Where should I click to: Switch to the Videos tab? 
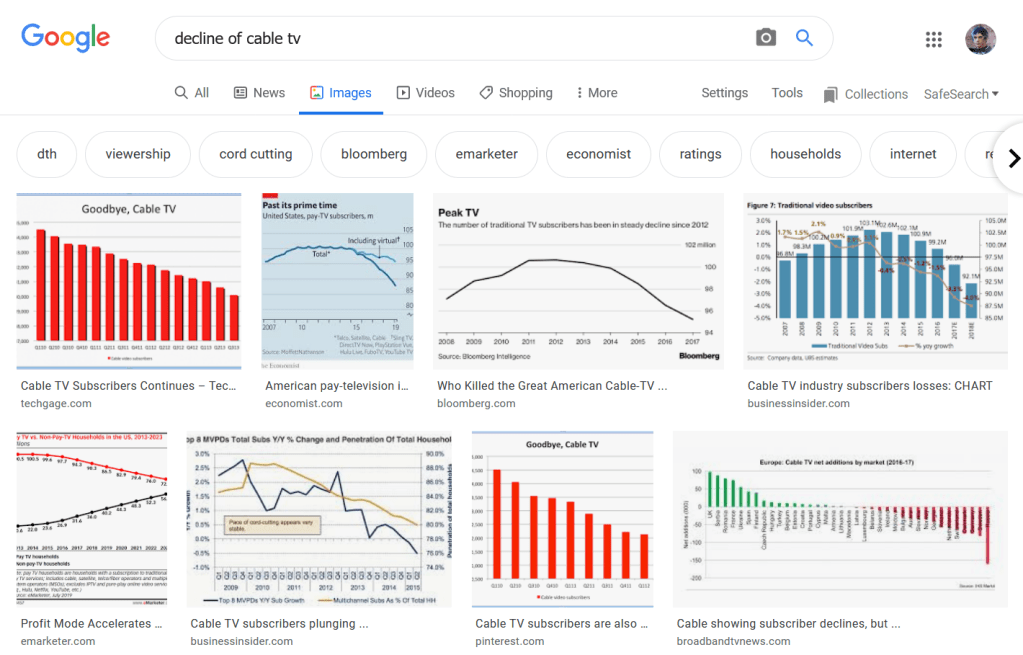coord(425,93)
